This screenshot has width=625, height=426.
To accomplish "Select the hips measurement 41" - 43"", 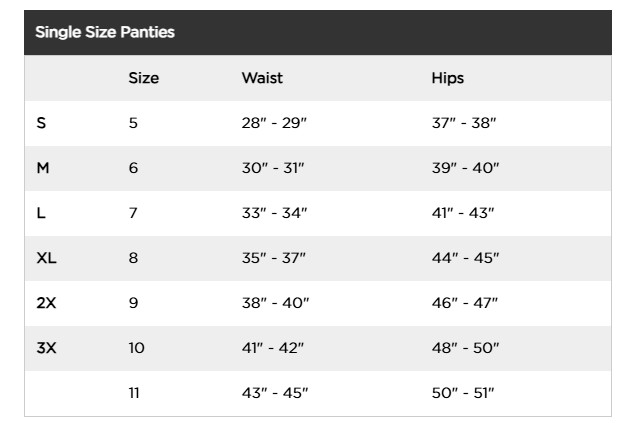I will tap(463, 213).
